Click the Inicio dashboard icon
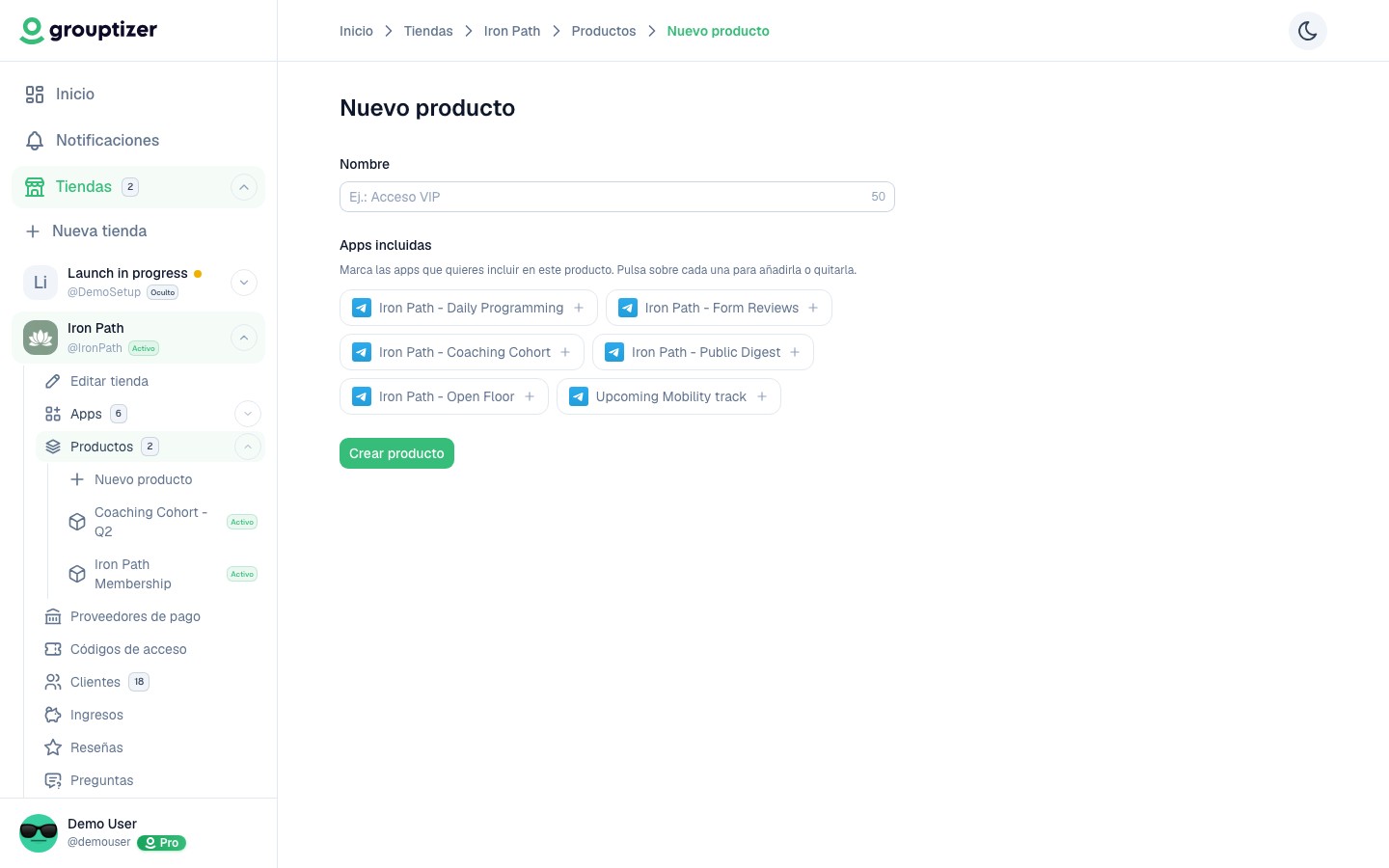 pyautogui.click(x=35, y=95)
